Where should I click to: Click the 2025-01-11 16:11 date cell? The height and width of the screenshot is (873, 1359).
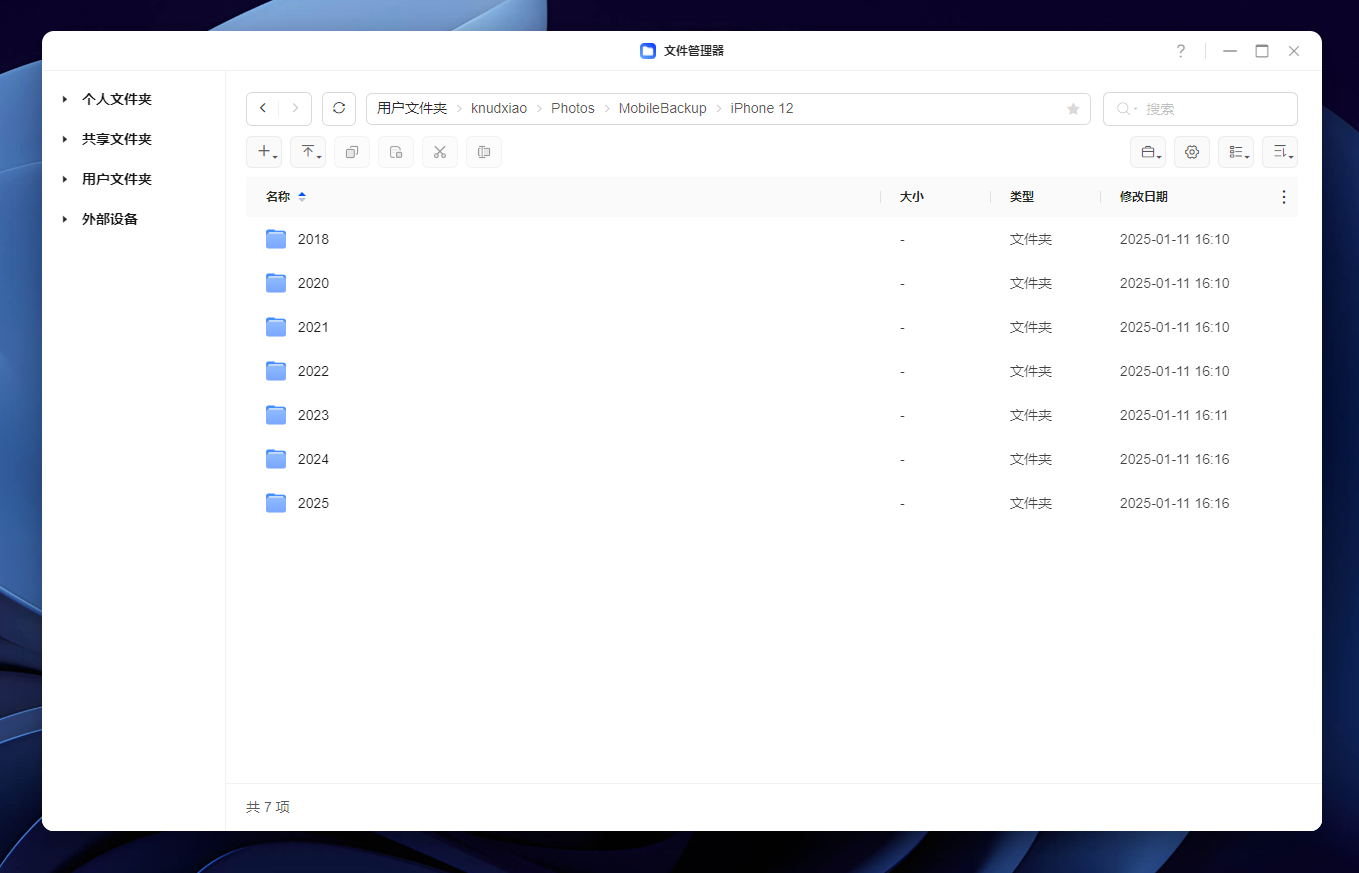[1175, 415]
